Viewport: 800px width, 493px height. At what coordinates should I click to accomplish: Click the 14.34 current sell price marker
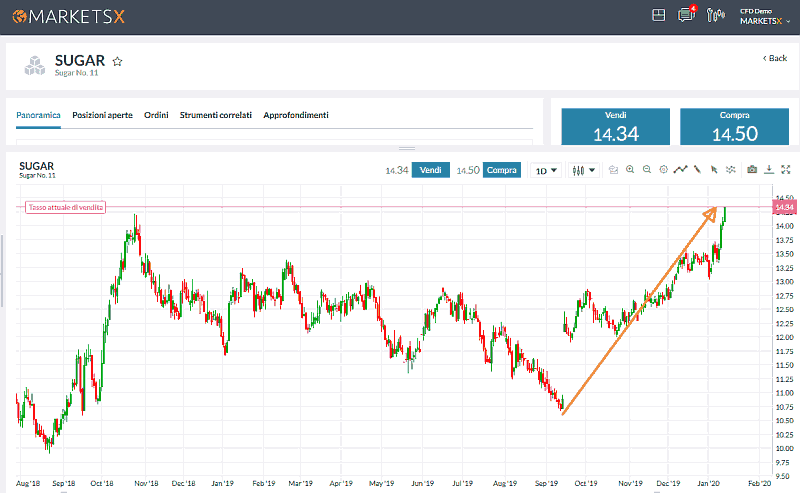tap(783, 207)
